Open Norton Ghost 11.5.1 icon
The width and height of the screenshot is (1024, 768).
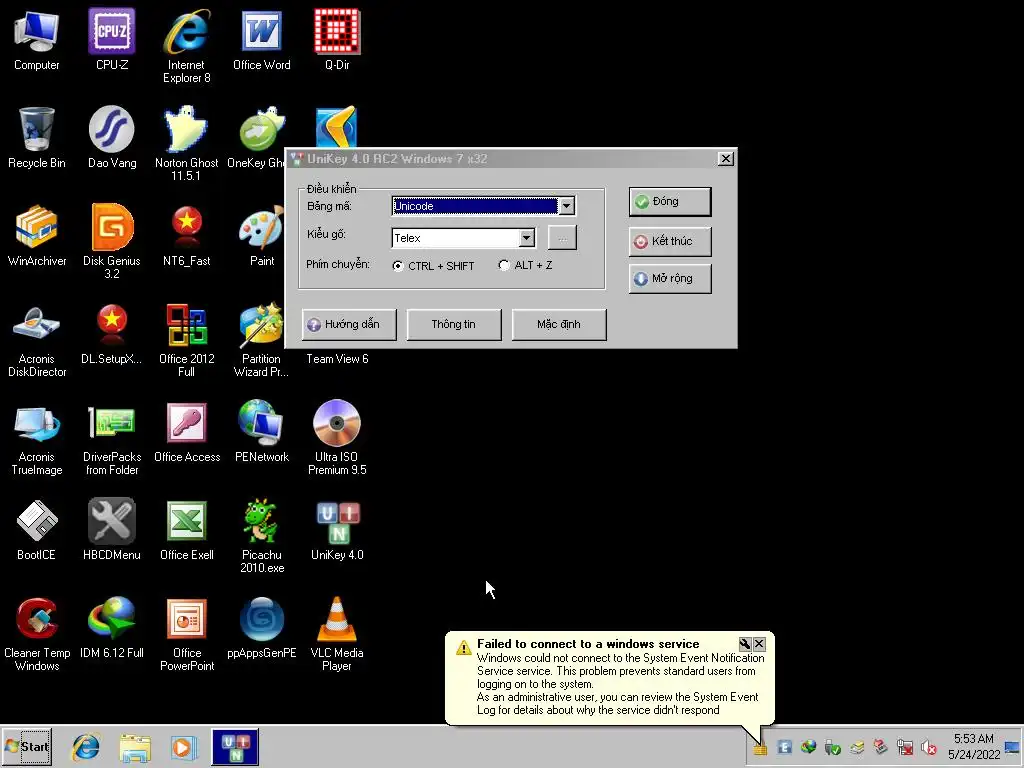187,144
